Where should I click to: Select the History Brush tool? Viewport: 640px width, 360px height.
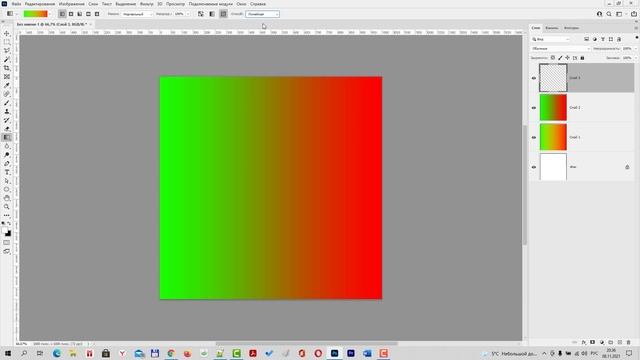point(7,120)
